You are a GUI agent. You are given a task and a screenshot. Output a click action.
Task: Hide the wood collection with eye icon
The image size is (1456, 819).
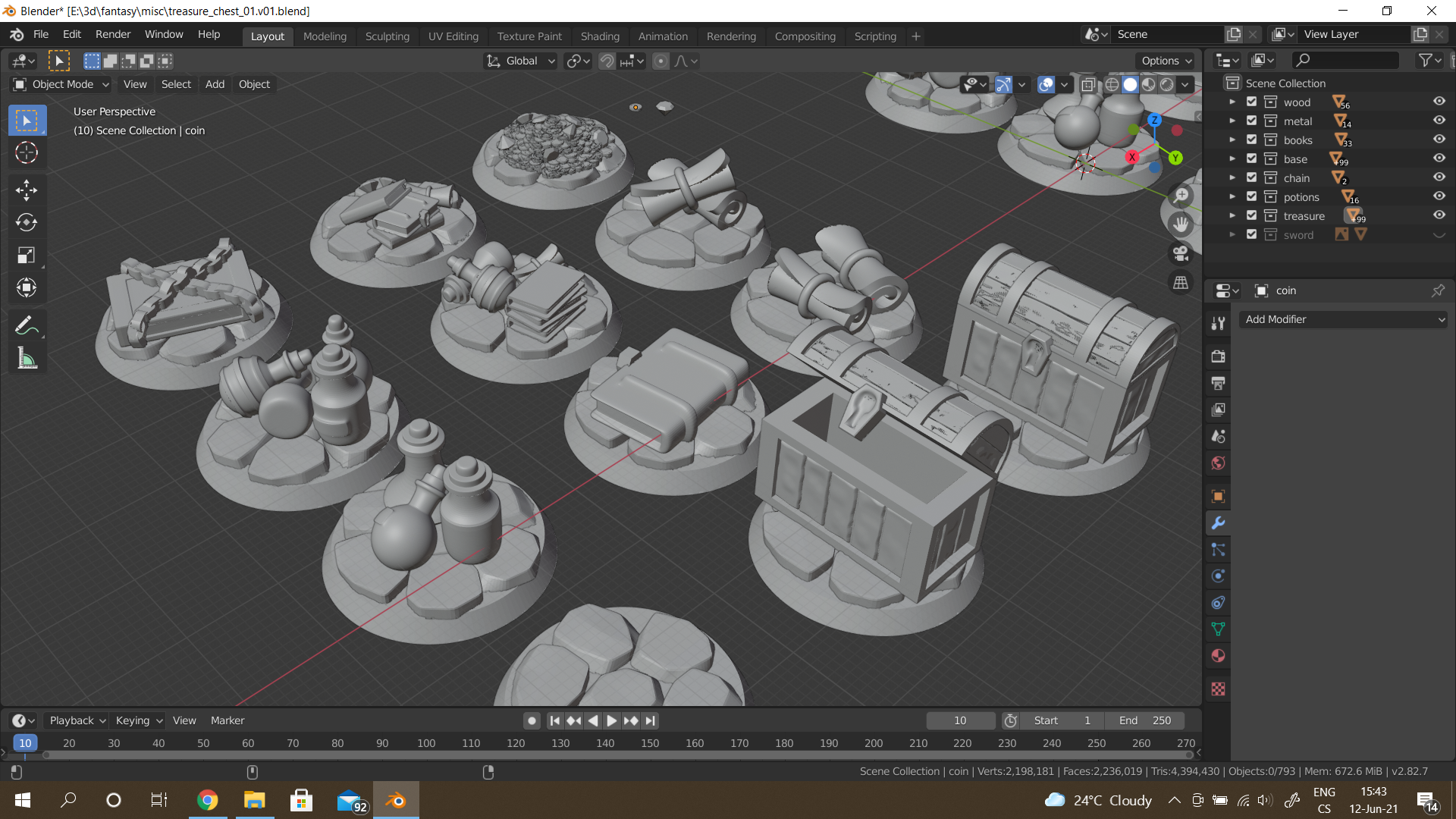point(1439,102)
